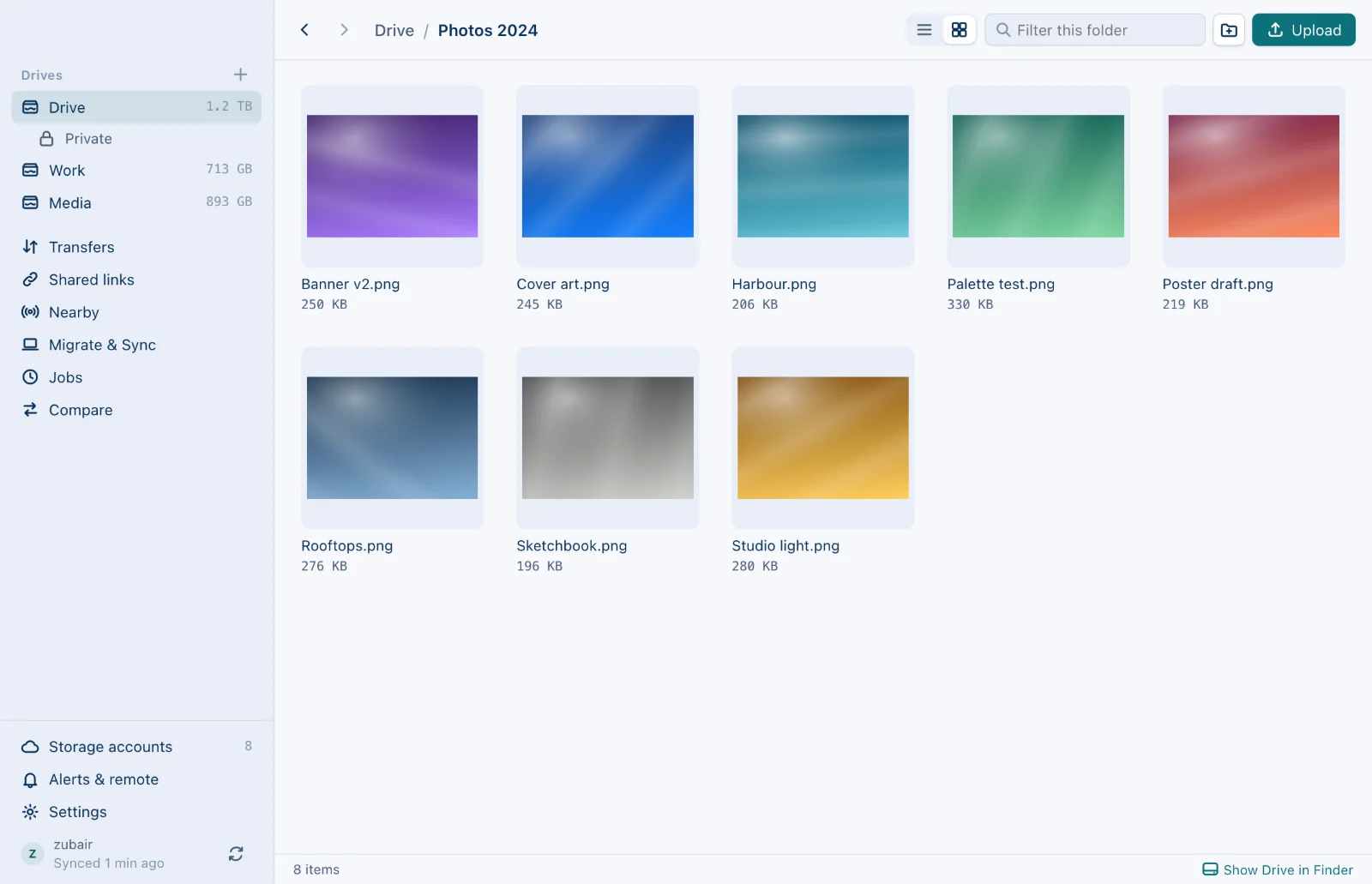Open the Jobs section
Viewport: 1372px width, 884px height.
[x=136, y=377]
